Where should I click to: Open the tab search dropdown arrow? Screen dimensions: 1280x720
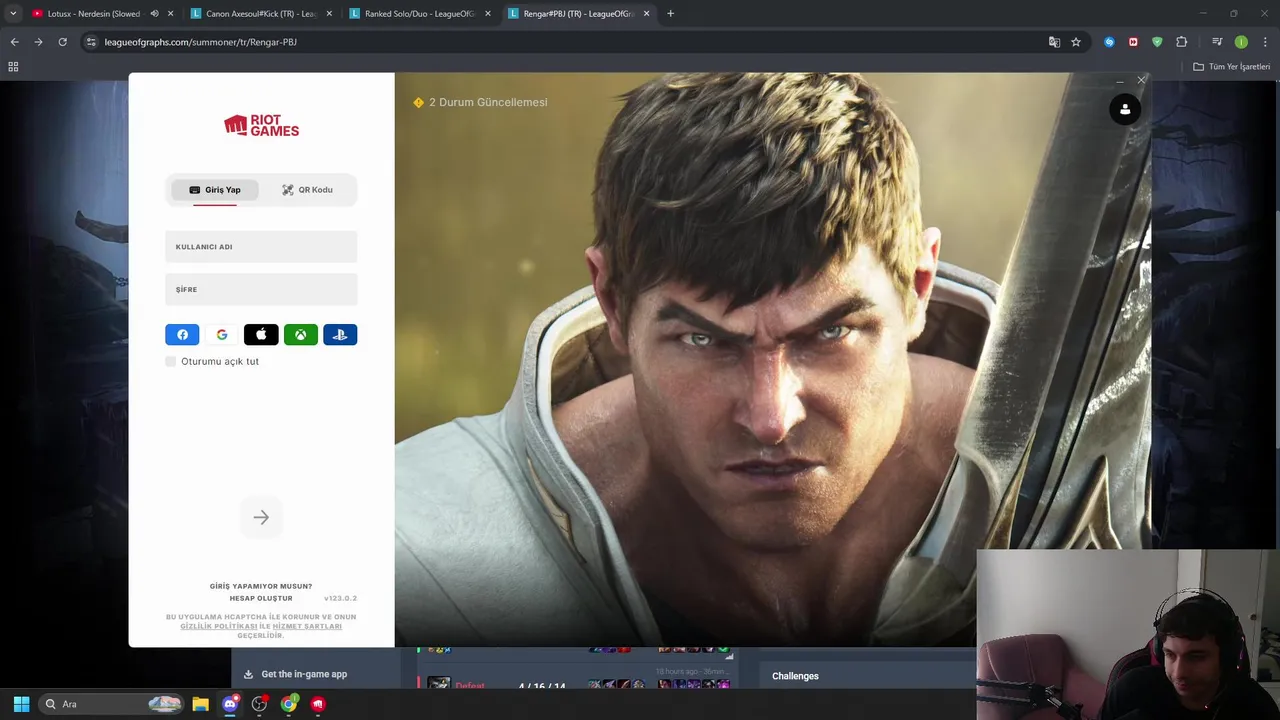pos(12,14)
